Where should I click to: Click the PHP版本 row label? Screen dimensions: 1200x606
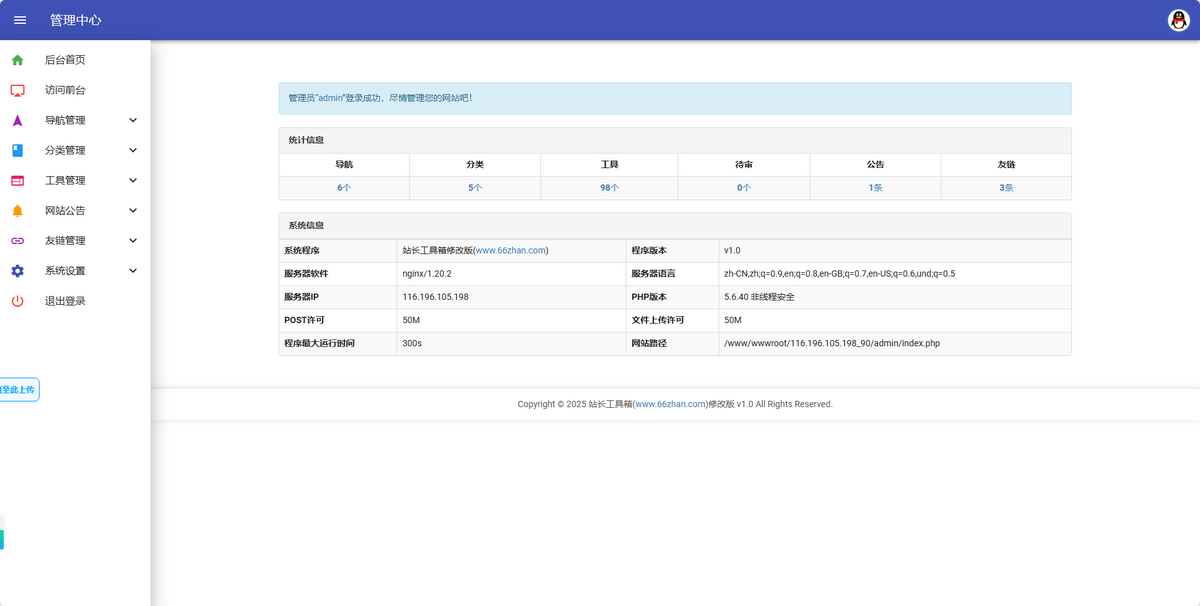[x=649, y=297]
